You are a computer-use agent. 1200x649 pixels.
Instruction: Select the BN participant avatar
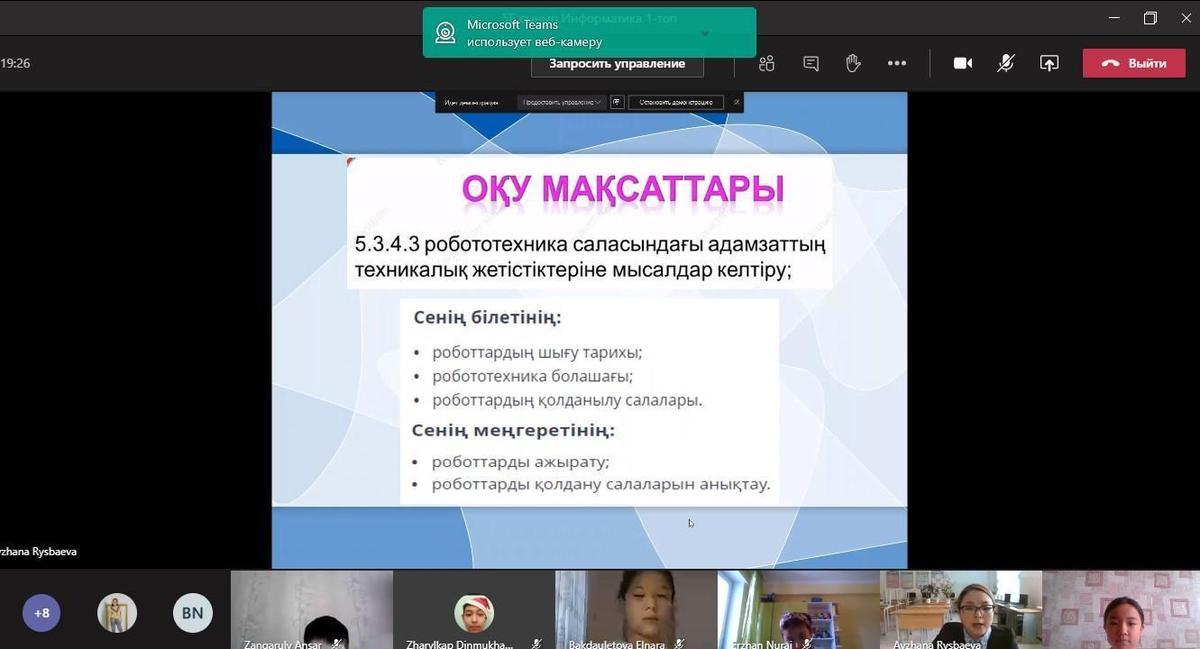coord(193,613)
